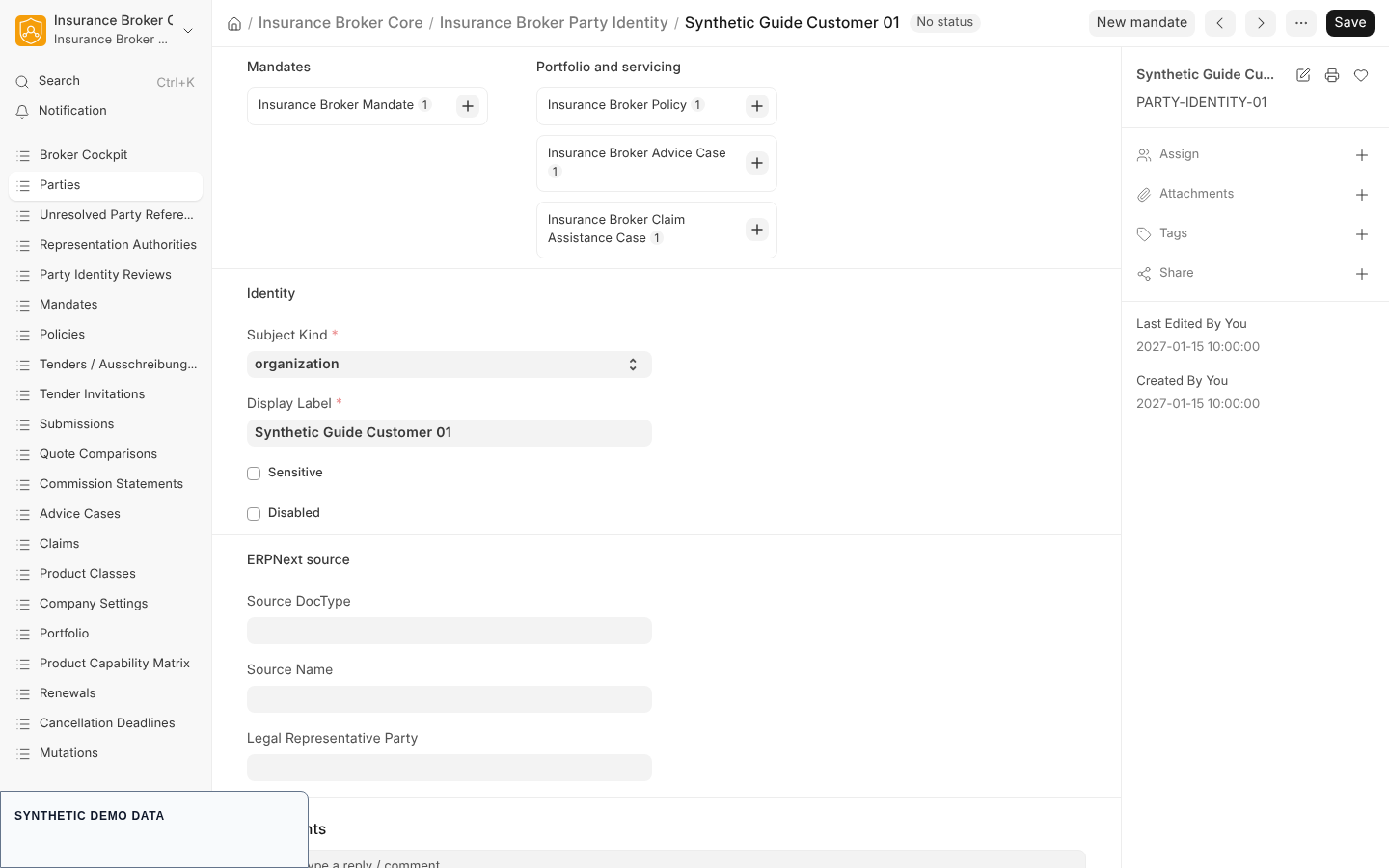Share the document with the plus icon
This screenshot has width=1389, height=868.
[1362, 274]
